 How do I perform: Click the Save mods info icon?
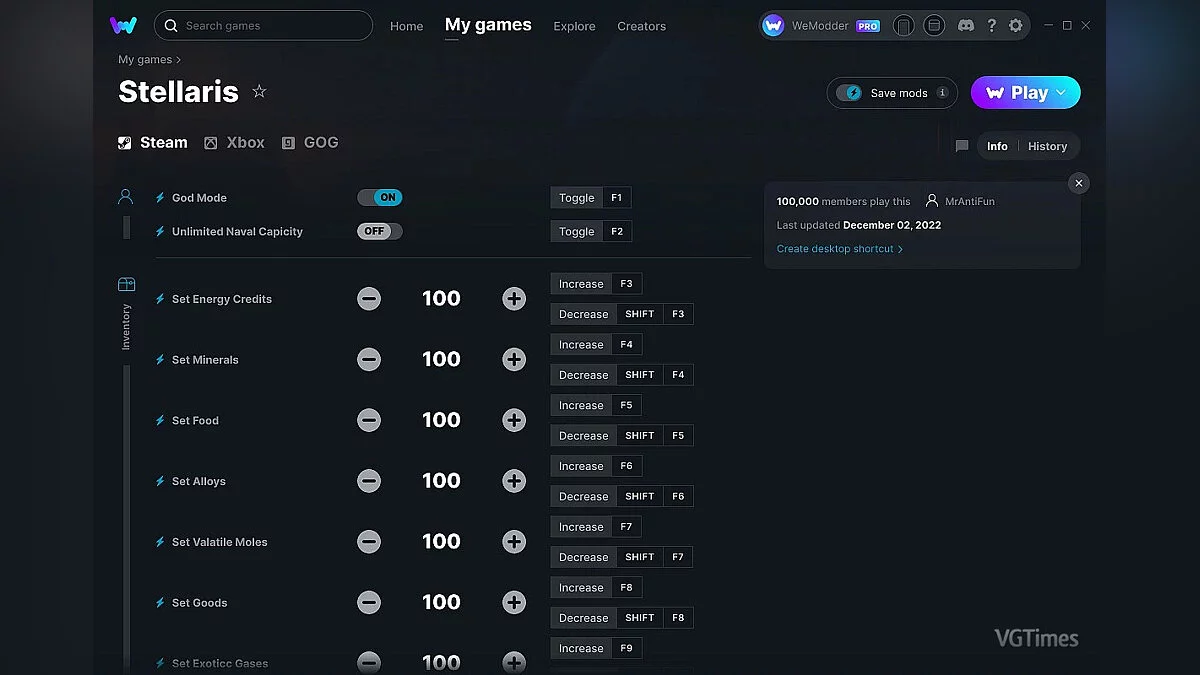pos(942,93)
